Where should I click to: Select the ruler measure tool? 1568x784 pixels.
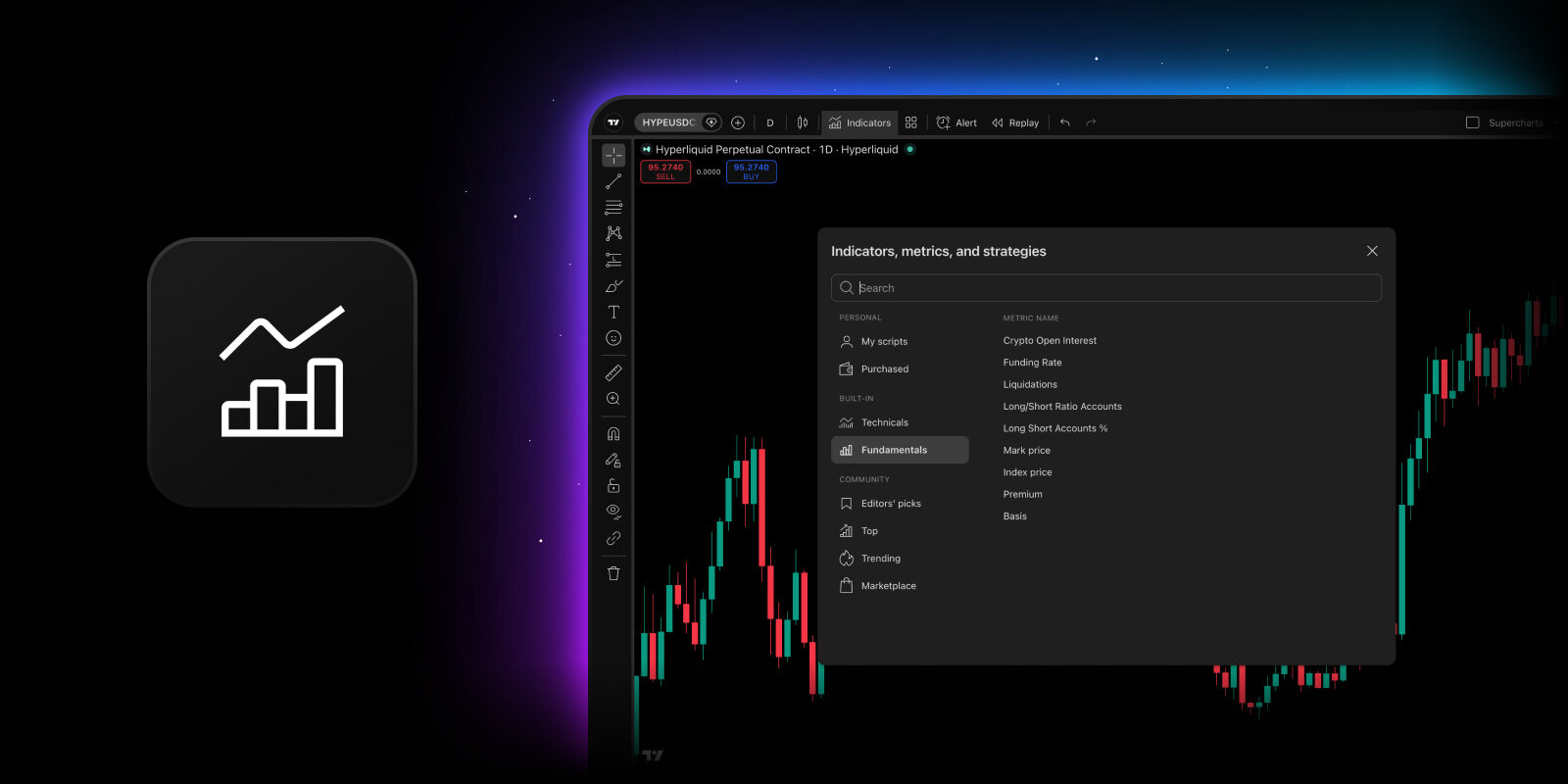(x=613, y=372)
